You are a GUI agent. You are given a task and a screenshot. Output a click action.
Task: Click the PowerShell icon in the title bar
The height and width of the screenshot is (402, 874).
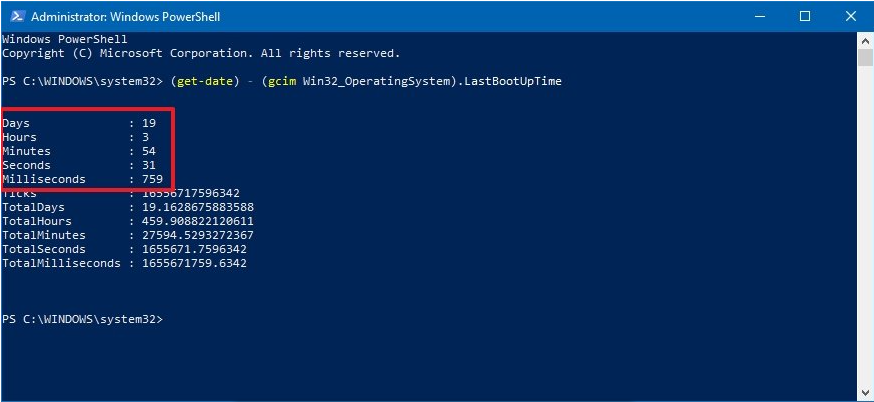15,17
